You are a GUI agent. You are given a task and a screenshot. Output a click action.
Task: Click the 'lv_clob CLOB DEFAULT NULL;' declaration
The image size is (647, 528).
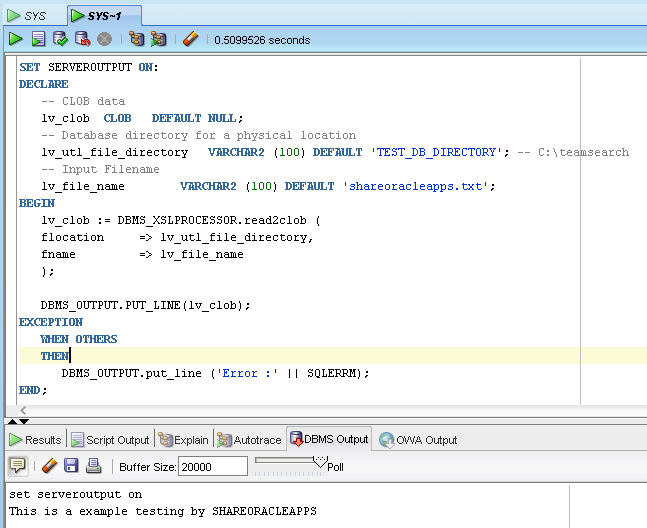[142, 118]
